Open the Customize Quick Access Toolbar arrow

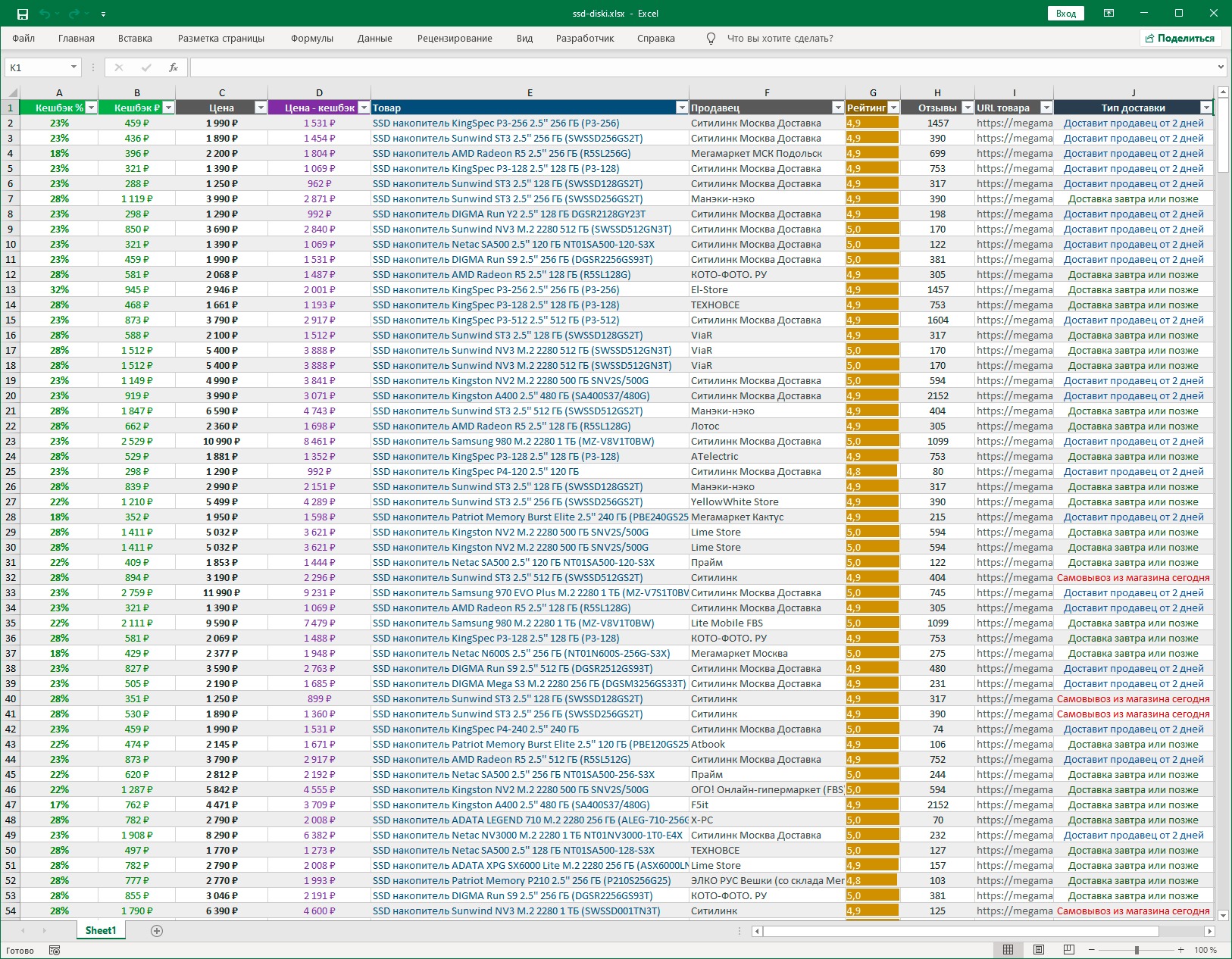(x=103, y=14)
